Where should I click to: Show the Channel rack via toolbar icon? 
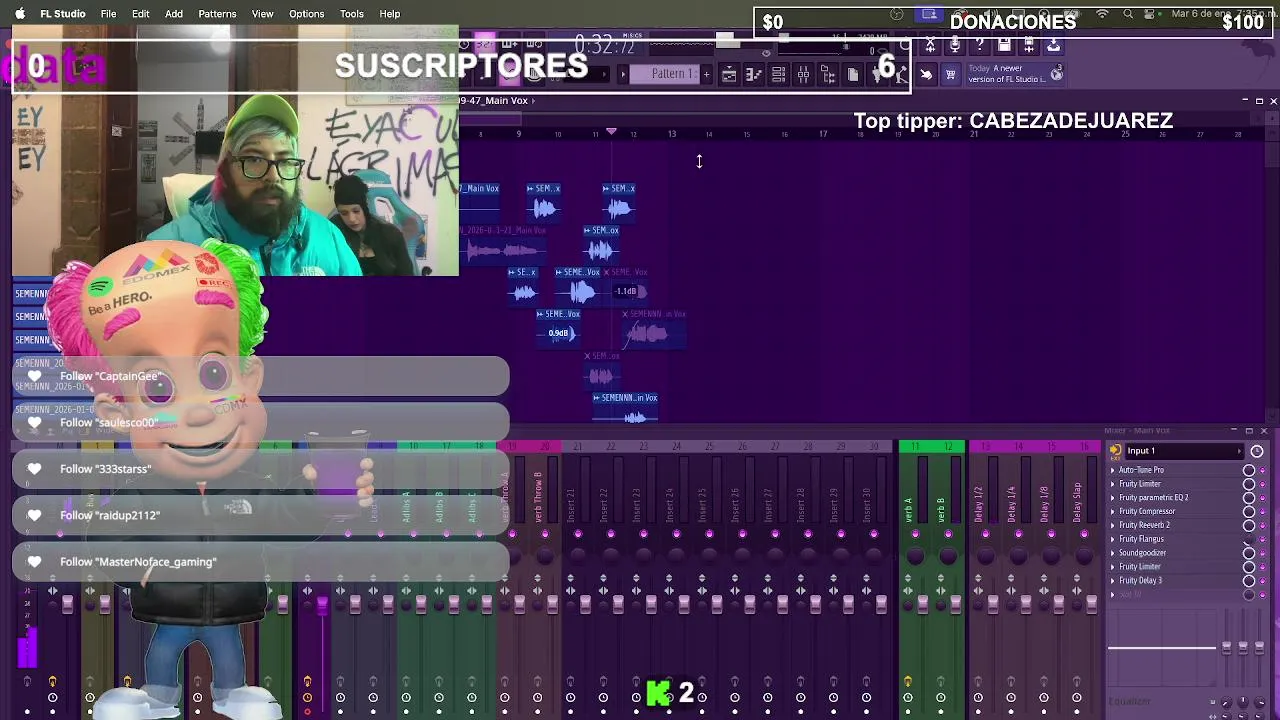tap(778, 75)
